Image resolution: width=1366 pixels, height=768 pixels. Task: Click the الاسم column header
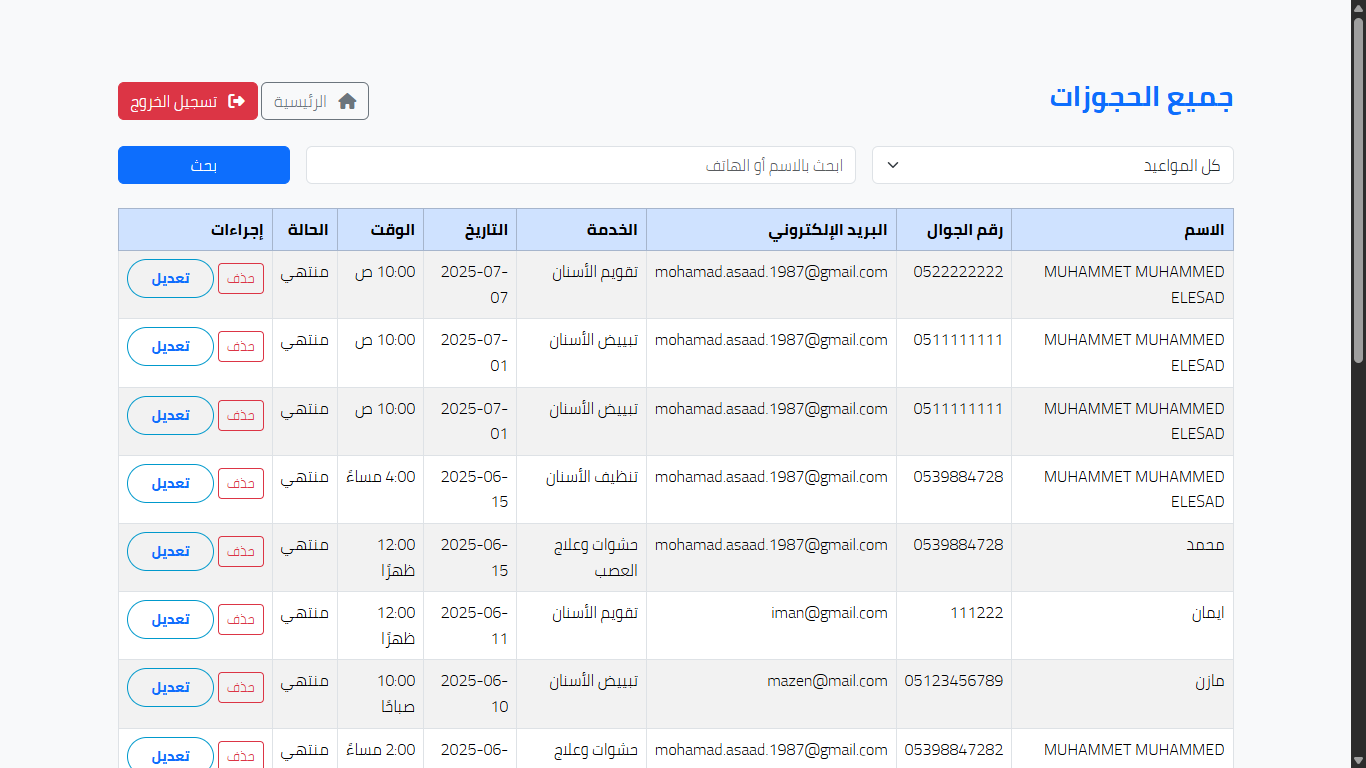tap(1122, 230)
